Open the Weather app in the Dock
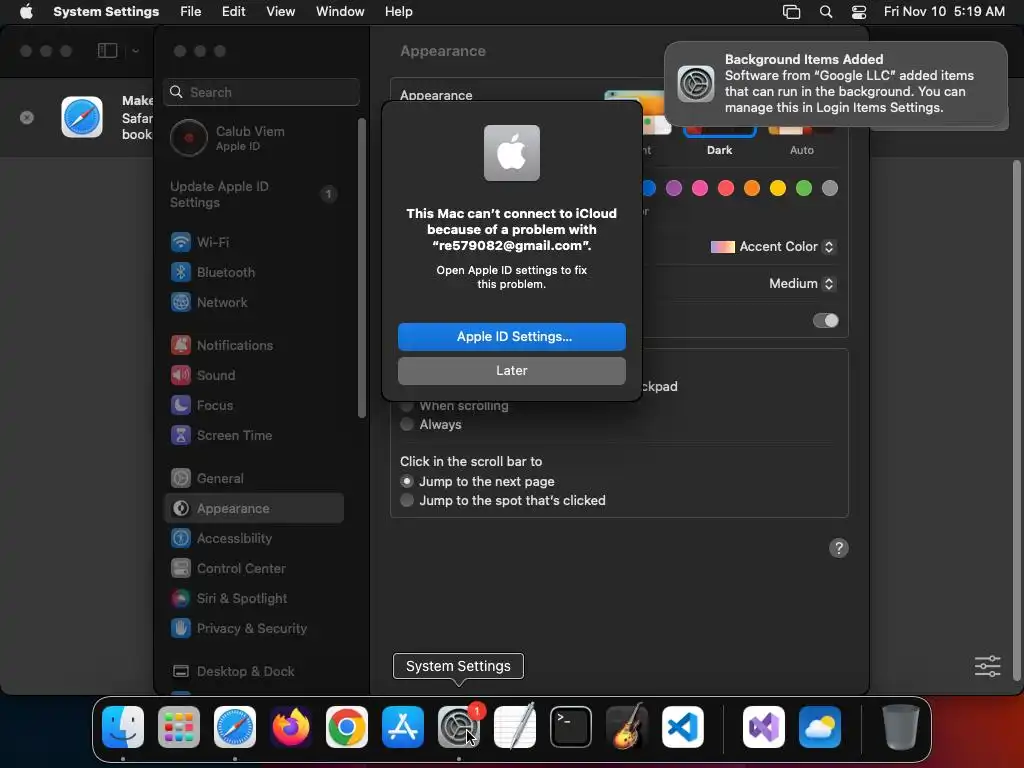The width and height of the screenshot is (1024, 768). (x=820, y=727)
